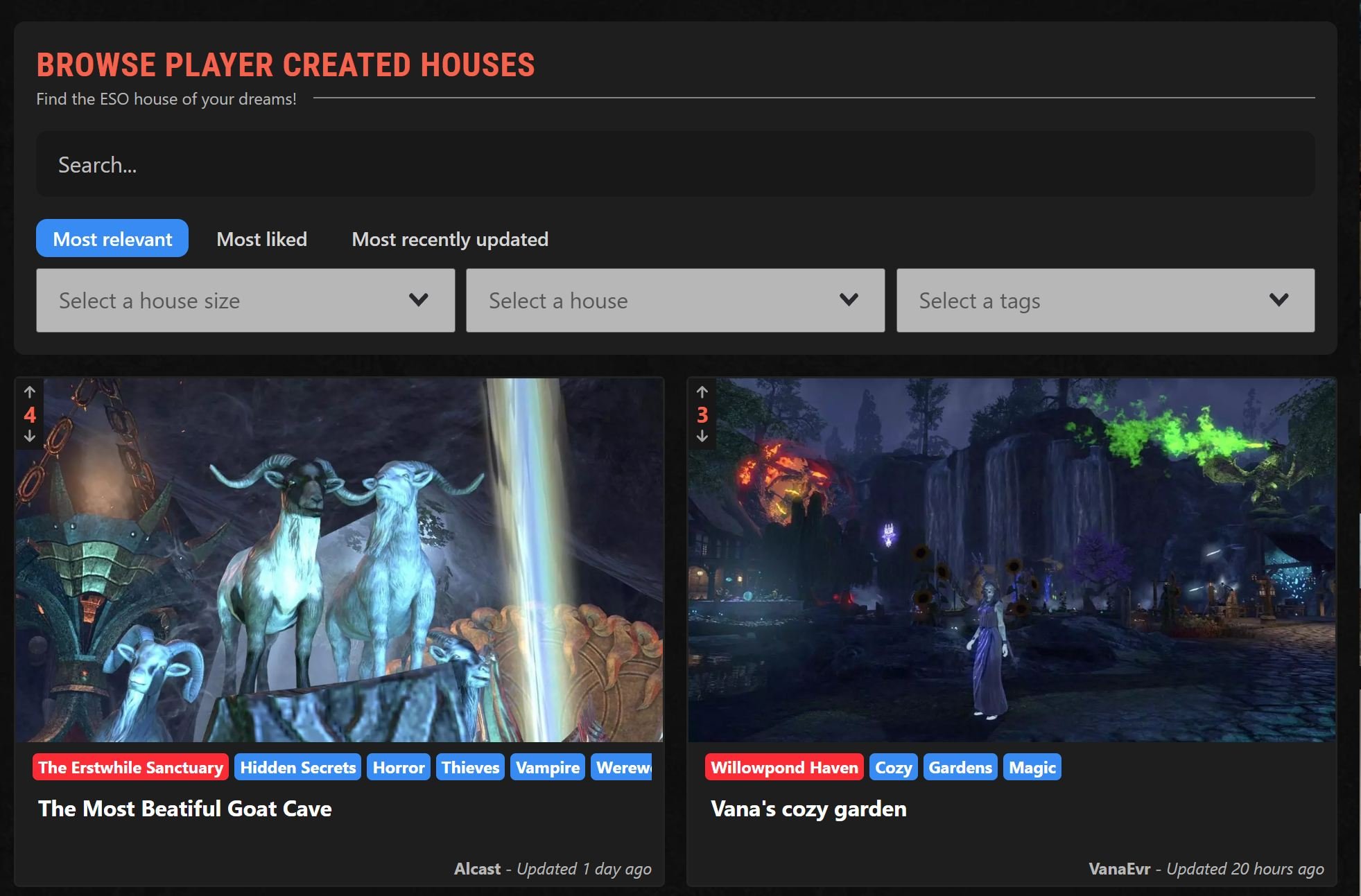1361x896 pixels.
Task: Filter by The Erstwhile Sanctuary tag
Action: tap(130, 767)
